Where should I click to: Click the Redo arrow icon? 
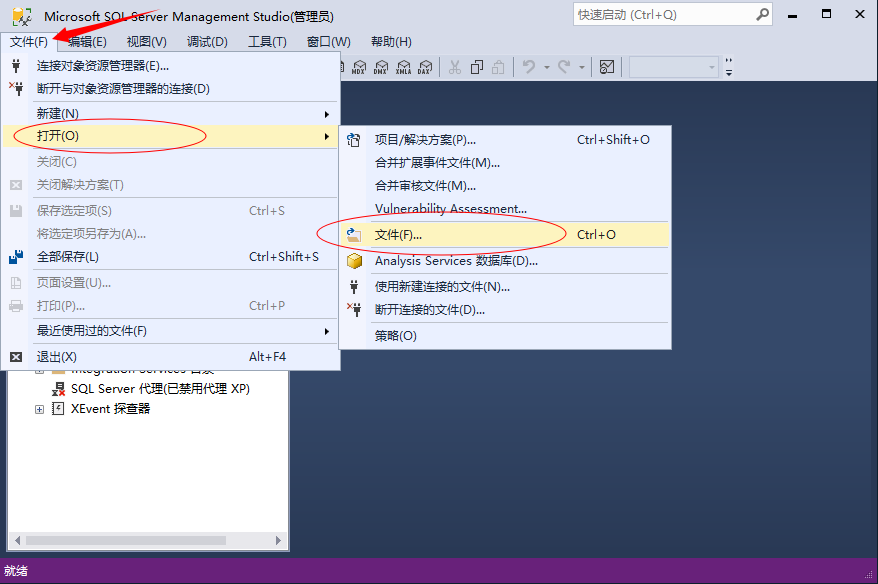click(x=564, y=67)
